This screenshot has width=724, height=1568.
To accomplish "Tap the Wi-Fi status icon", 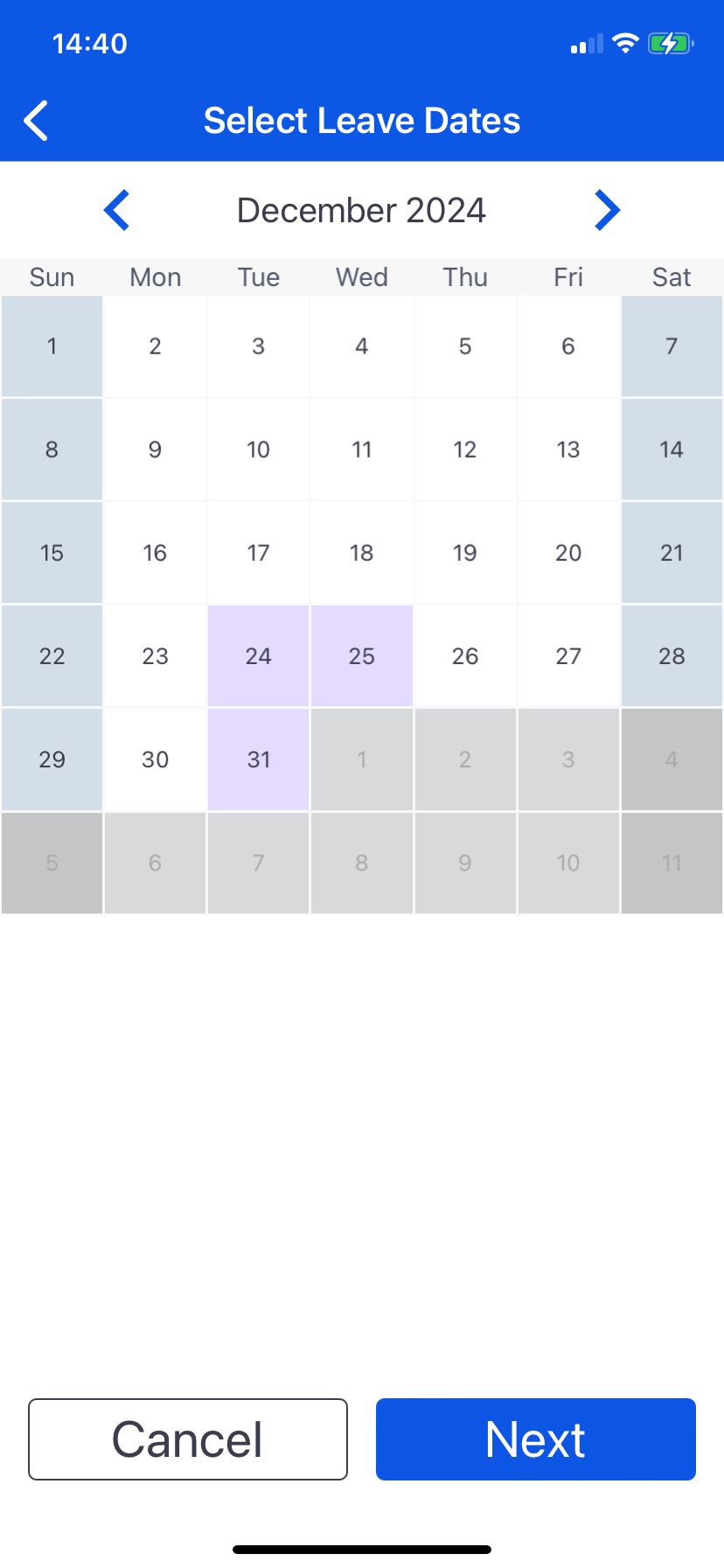I will tap(625, 43).
